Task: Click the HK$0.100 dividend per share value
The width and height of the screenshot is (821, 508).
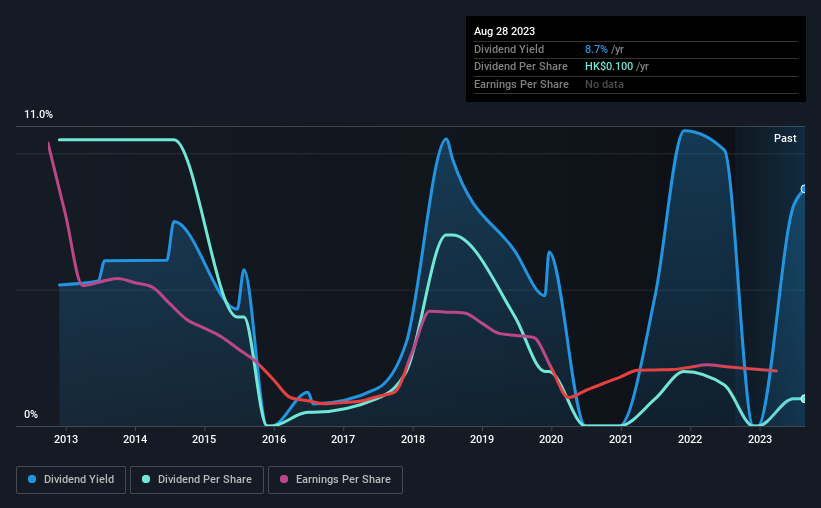Action: tap(609, 67)
